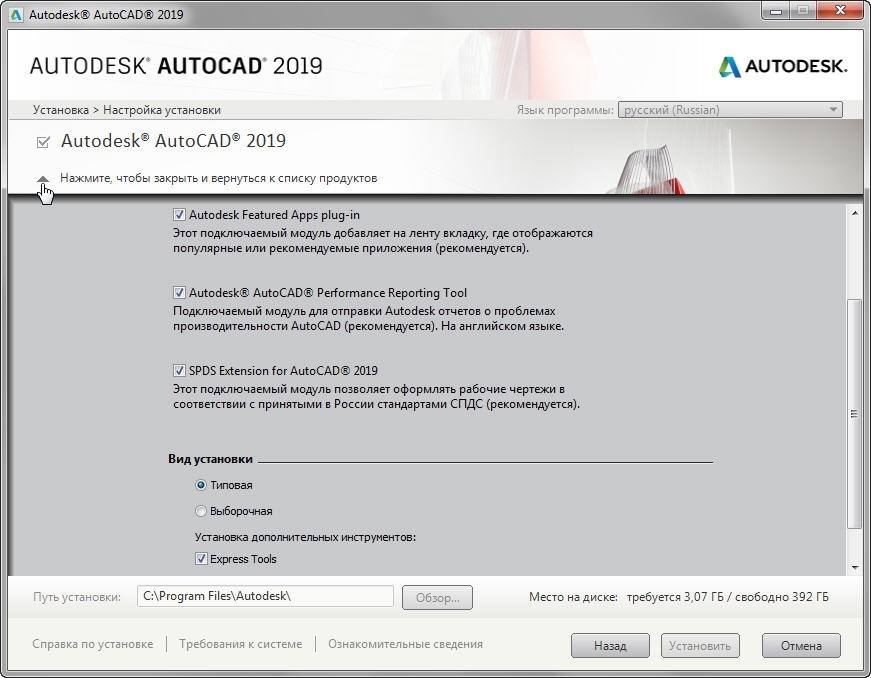Click the Установка breadcrumb text
871x678 pixels.
61,110
